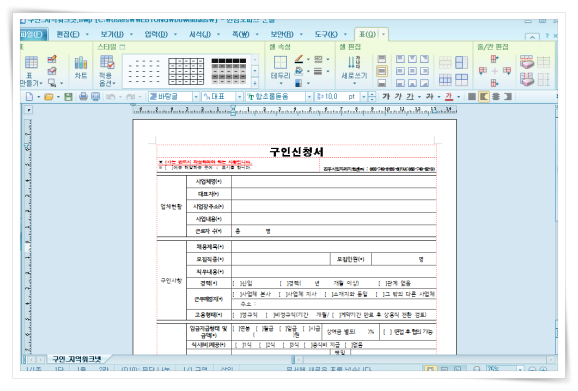Click the vertical scrollbar on the right
The height and width of the screenshot is (391, 578).
[557, 228]
